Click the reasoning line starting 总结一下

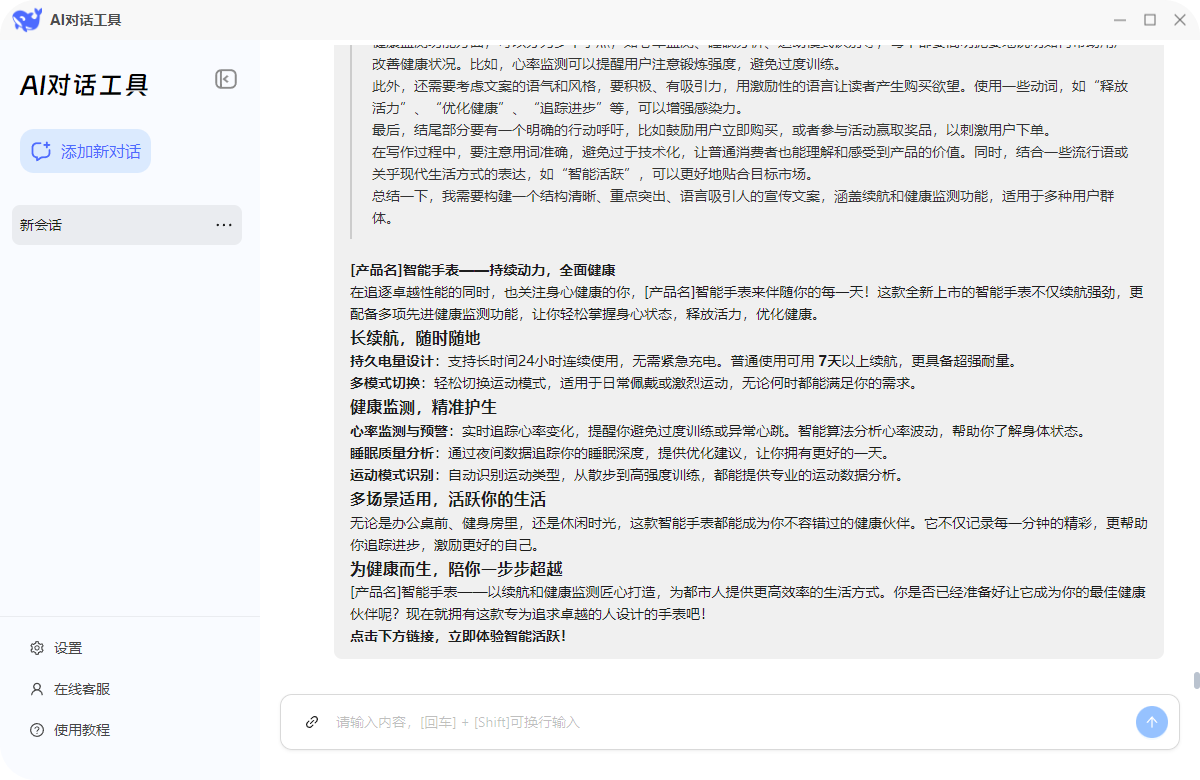coord(743,207)
